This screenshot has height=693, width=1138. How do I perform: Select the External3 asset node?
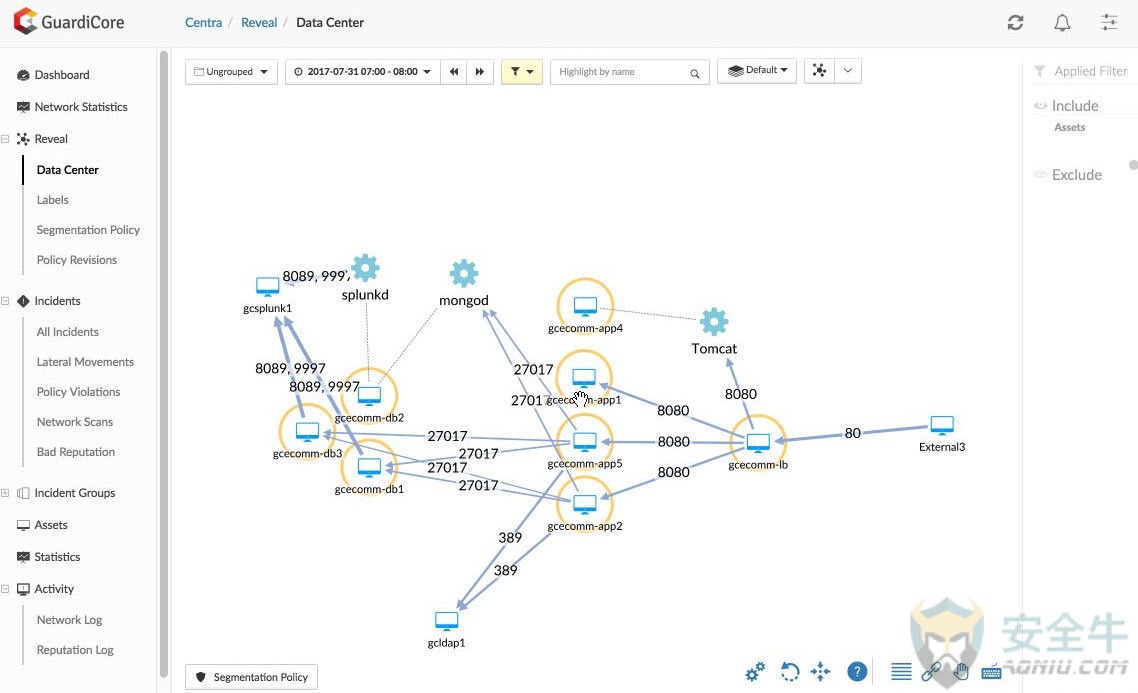point(942,425)
